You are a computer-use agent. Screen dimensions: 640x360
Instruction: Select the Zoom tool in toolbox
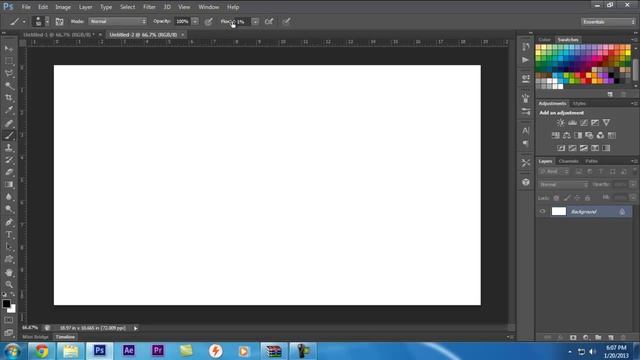[9, 284]
